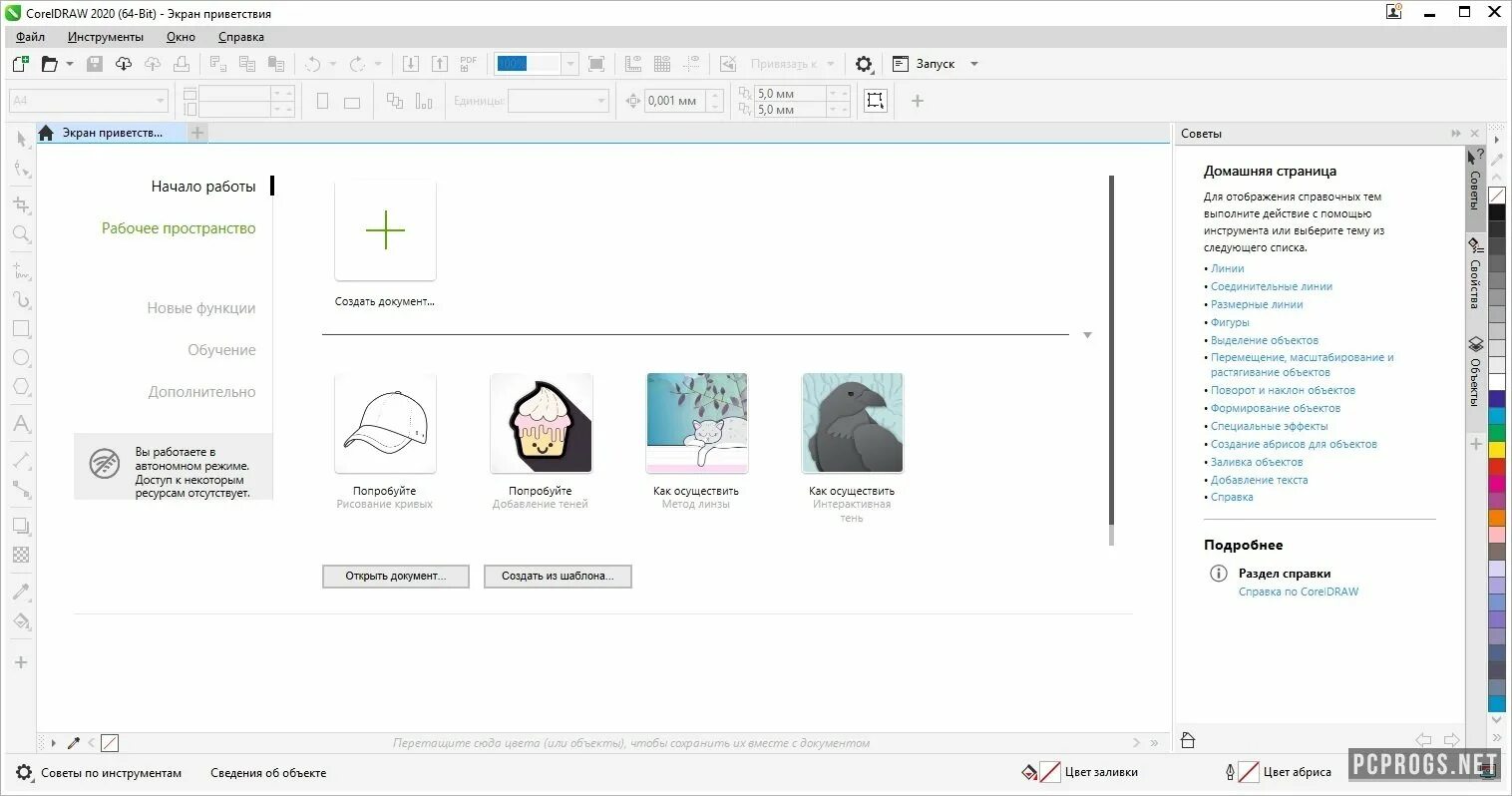This screenshot has height=796, width=1512.
Task: Open the Окно menu
Action: [x=181, y=37]
